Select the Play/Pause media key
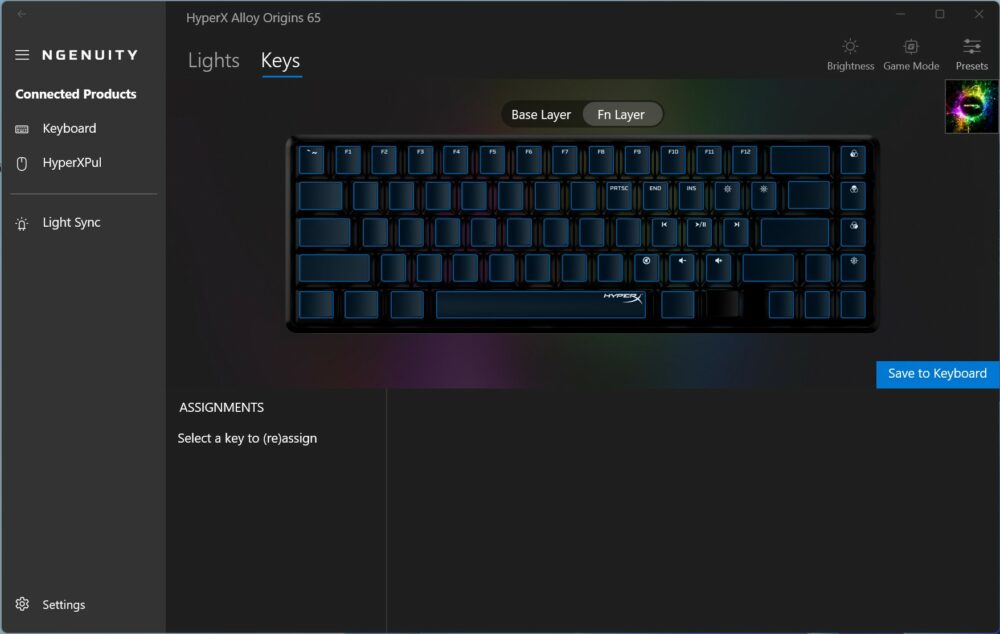Image resolution: width=1000 pixels, height=634 pixels. point(700,232)
